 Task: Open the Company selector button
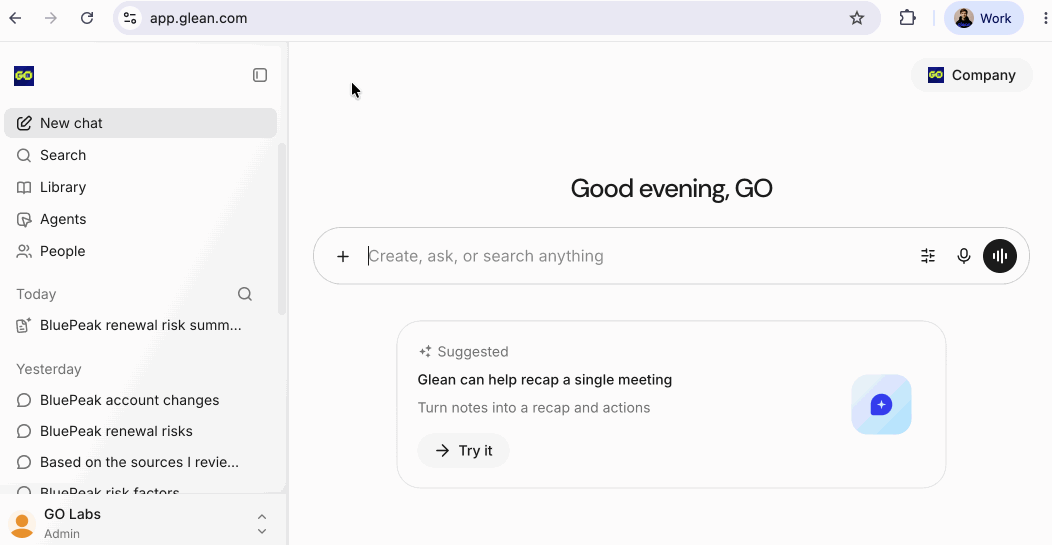971,75
